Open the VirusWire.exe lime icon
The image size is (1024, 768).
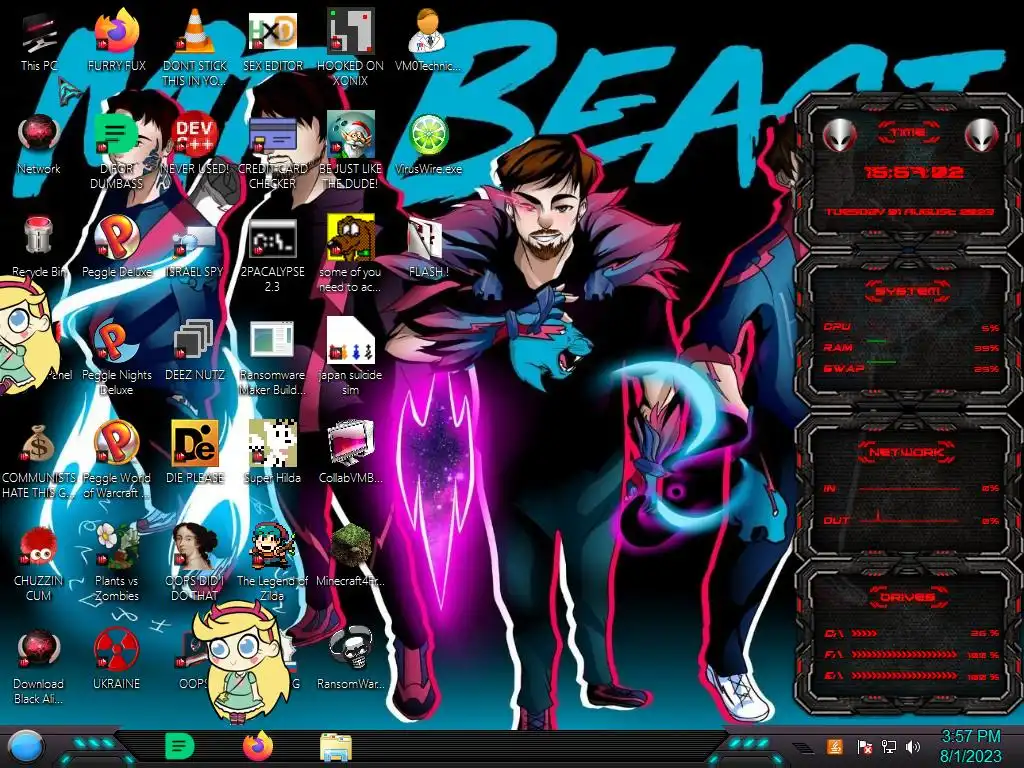tap(428, 144)
